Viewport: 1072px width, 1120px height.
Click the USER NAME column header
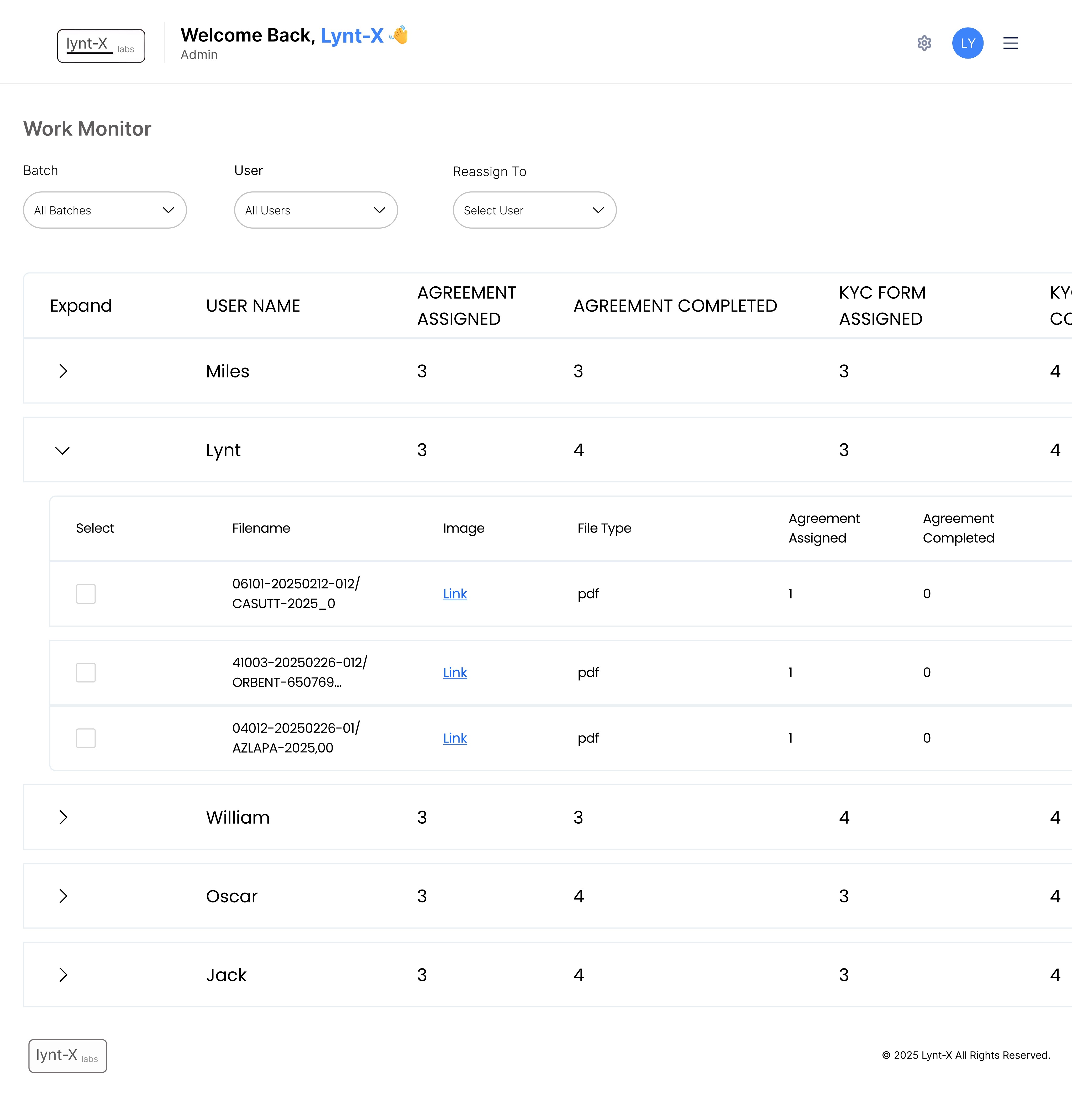point(253,306)
